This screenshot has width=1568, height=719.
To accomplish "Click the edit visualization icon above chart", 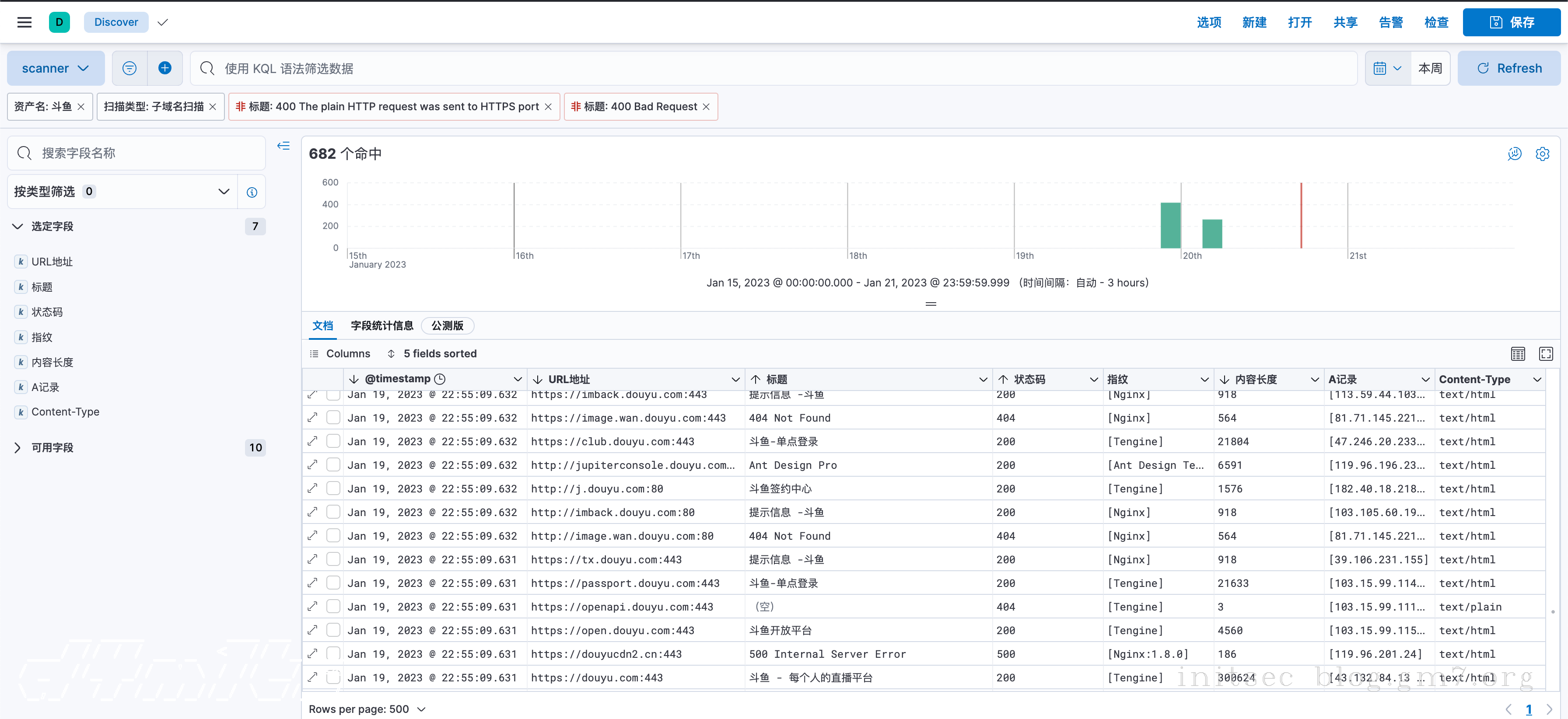I will 1514,154.
